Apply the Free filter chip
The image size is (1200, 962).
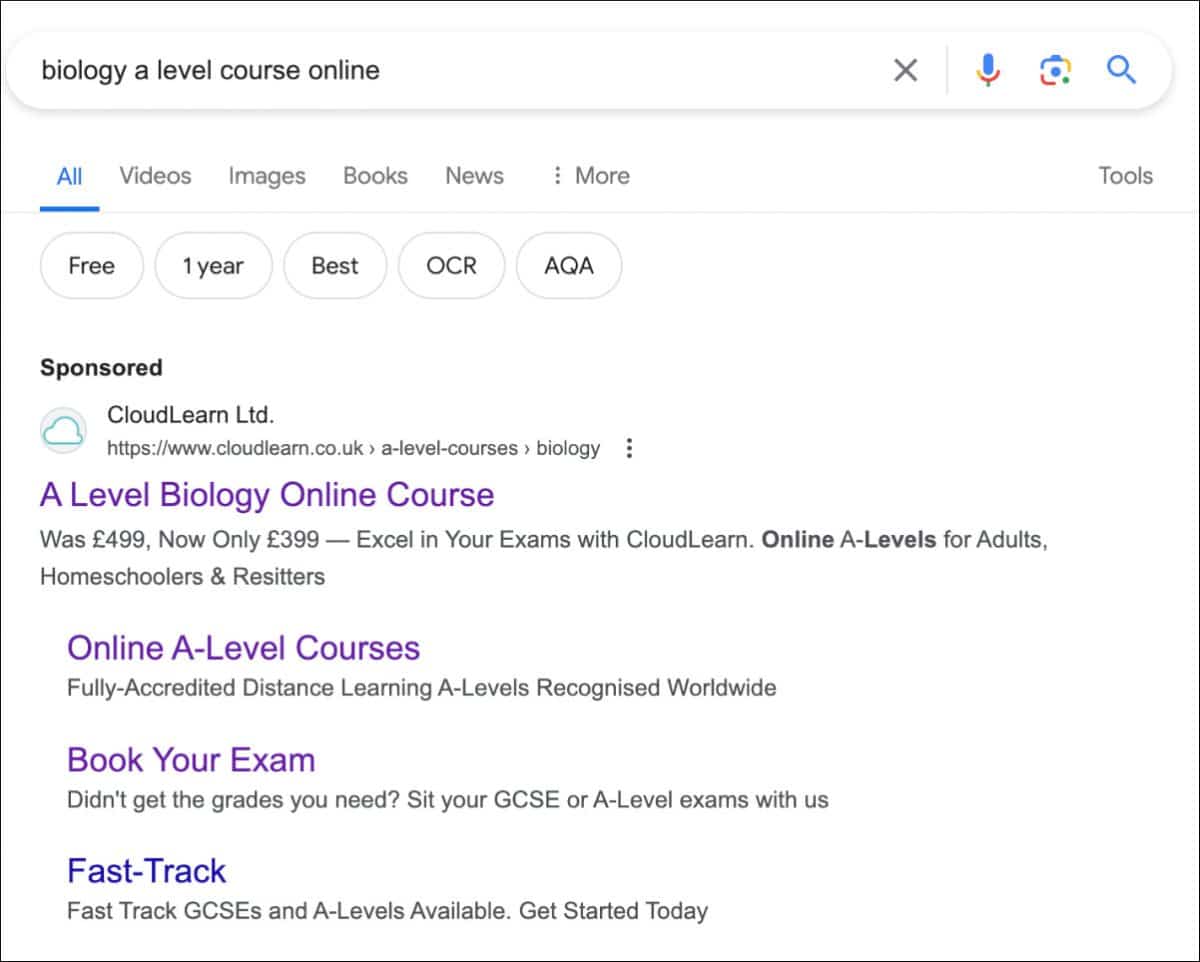tap(92, 266)
